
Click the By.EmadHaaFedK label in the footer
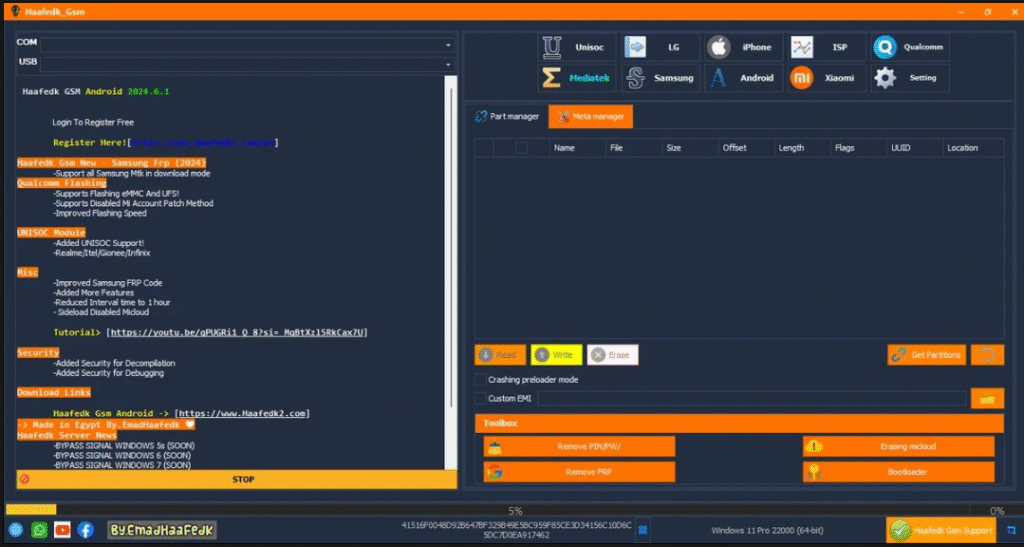click(x=162, y=530)
